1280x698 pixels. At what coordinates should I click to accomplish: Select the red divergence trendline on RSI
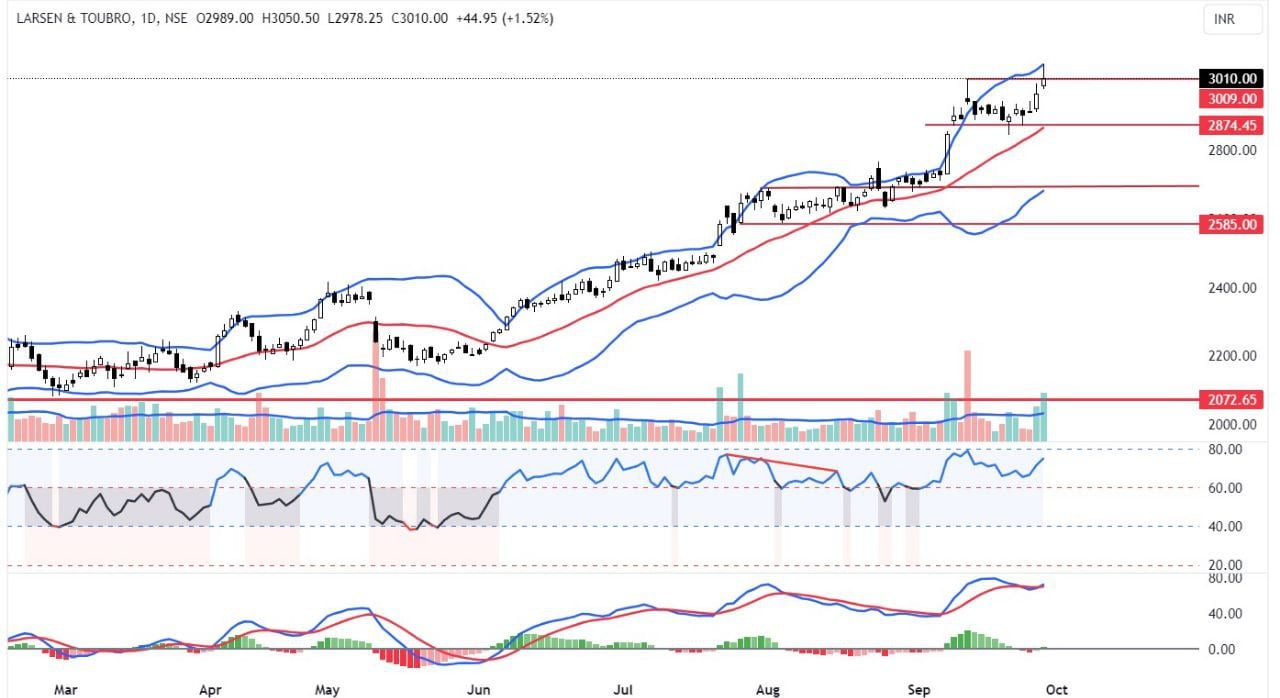[x=780, y=463]
